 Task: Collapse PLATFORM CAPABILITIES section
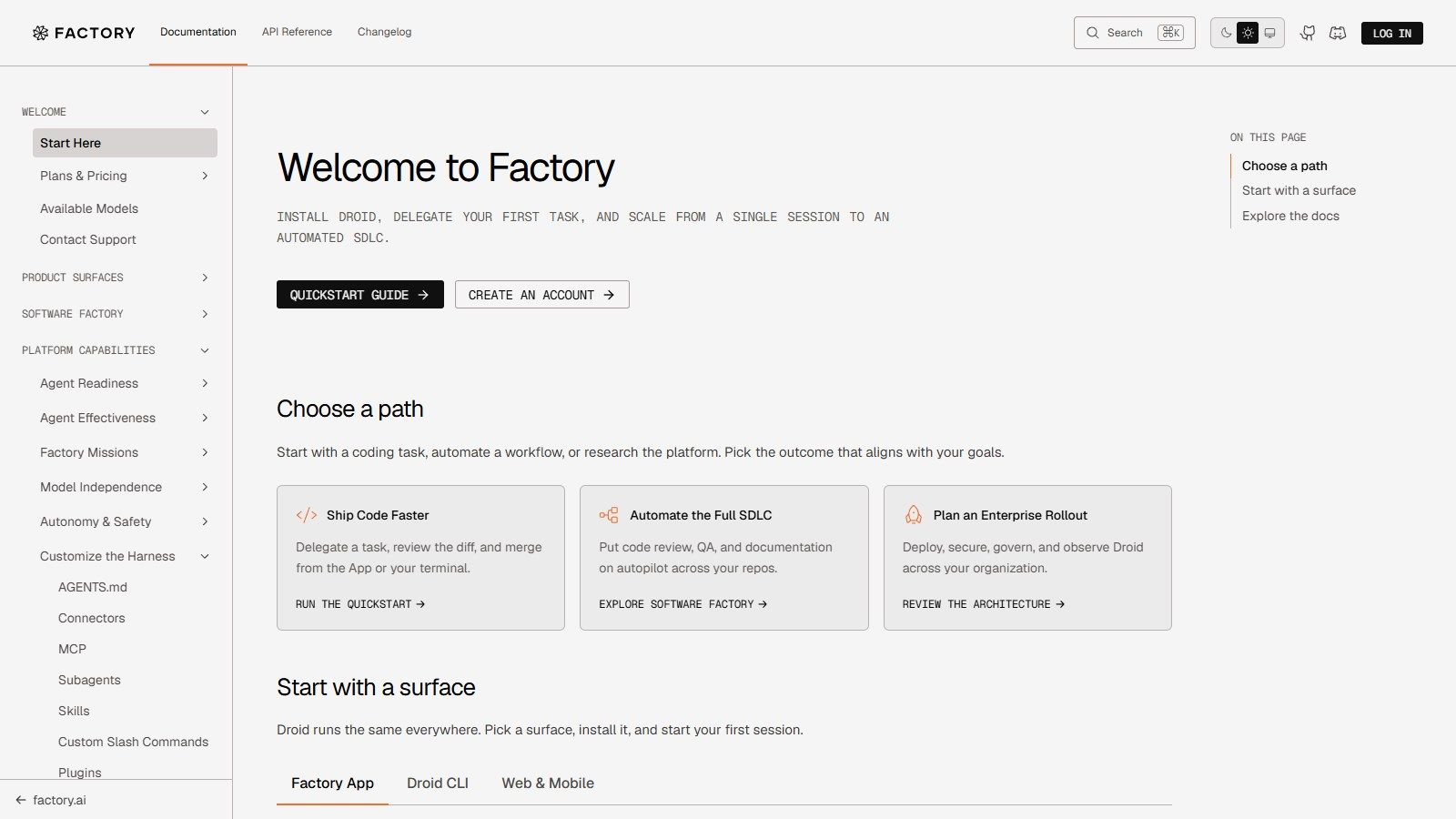tap(116, 350)
